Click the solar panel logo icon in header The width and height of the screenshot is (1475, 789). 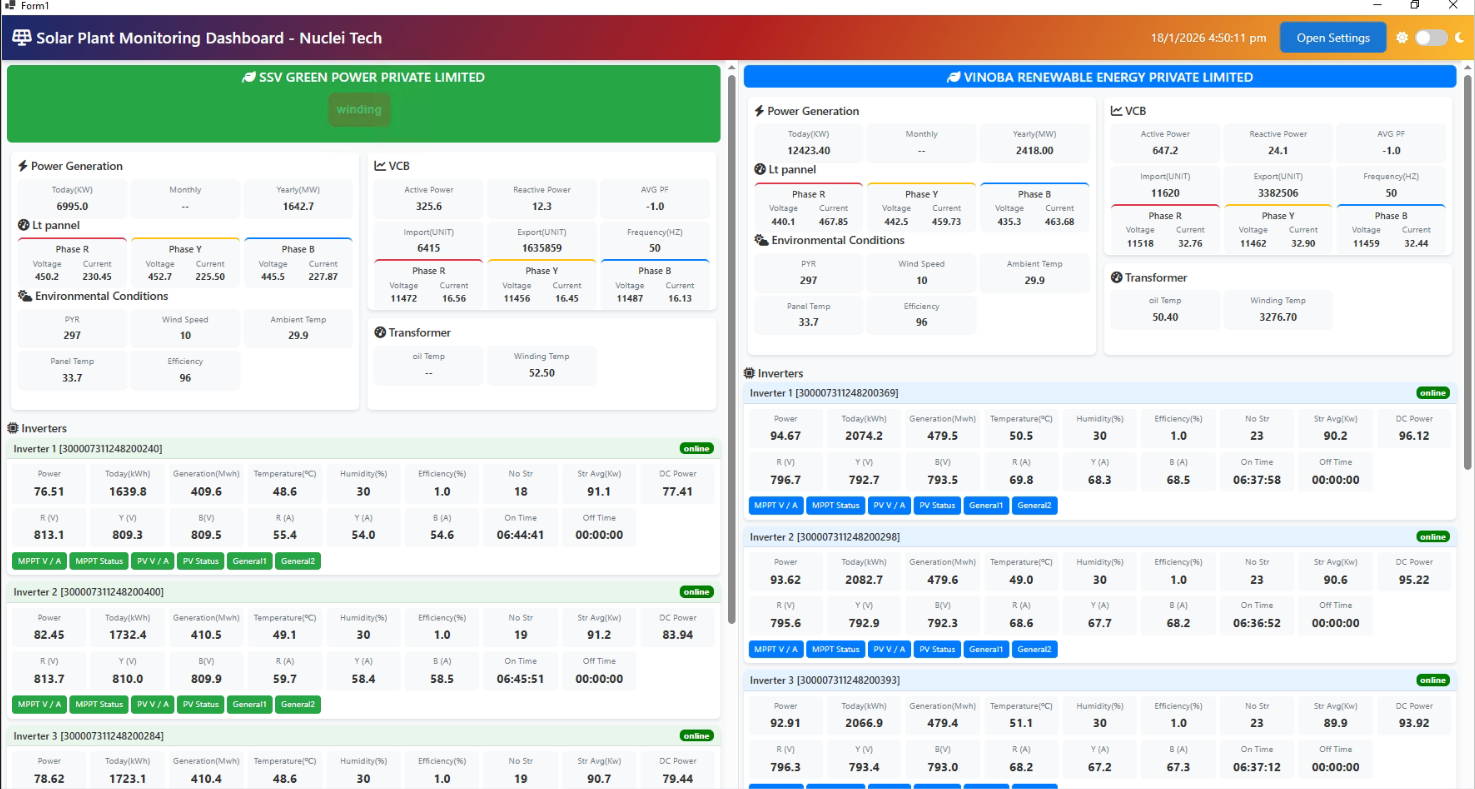21,38
